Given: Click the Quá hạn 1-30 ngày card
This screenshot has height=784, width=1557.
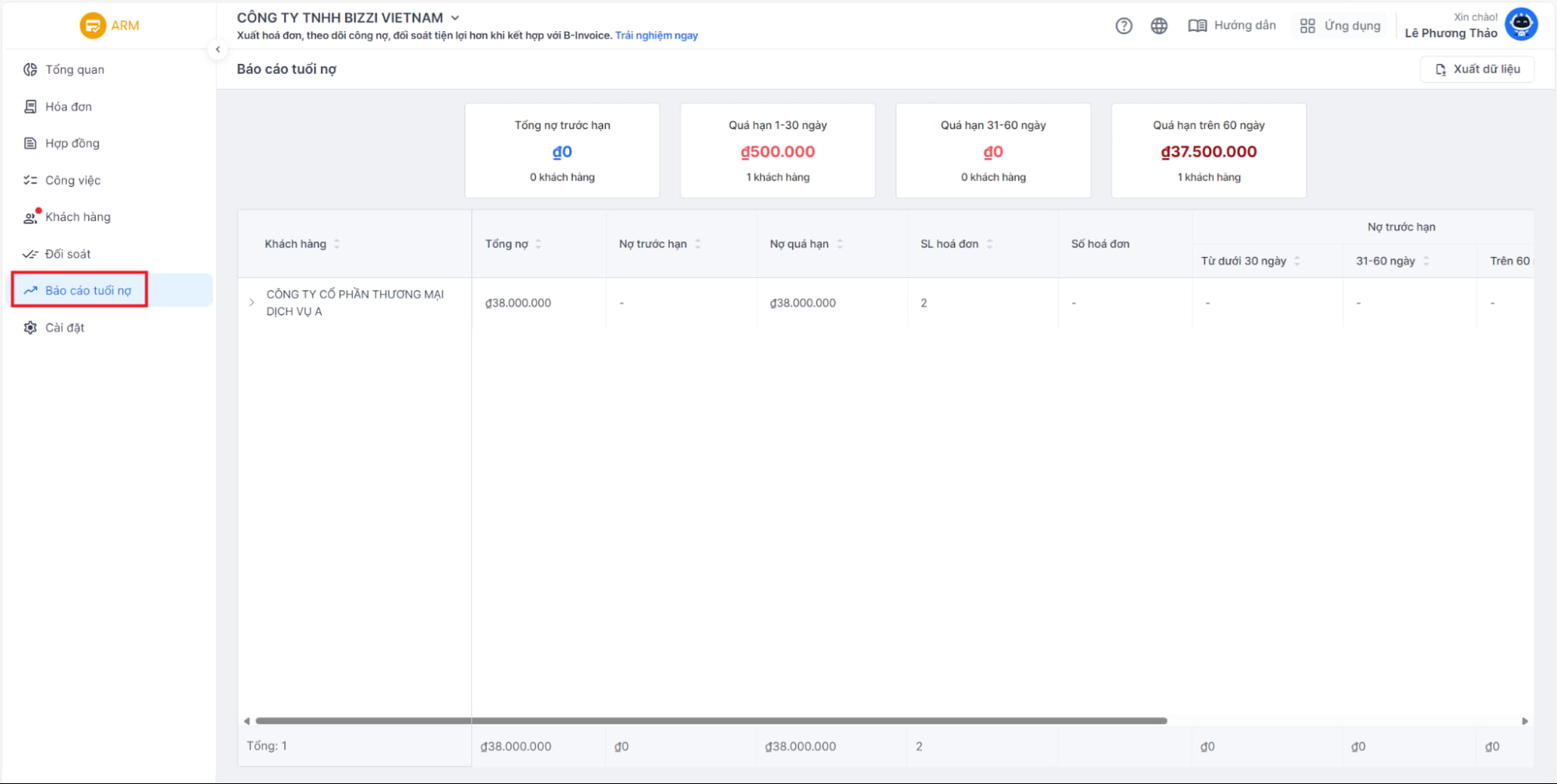Looking at the screenshot, I should [778, 150].
